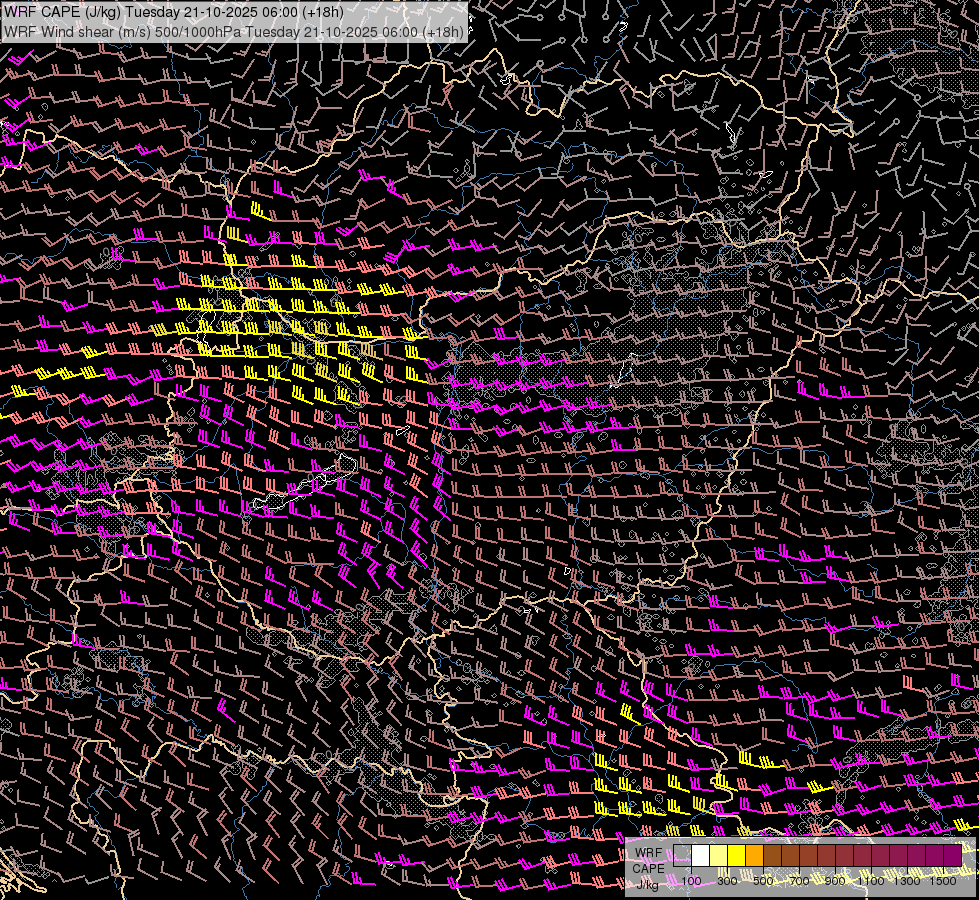Click the 300 legend scale label
This screenshot has width=979, height=900.
(727, 881)
